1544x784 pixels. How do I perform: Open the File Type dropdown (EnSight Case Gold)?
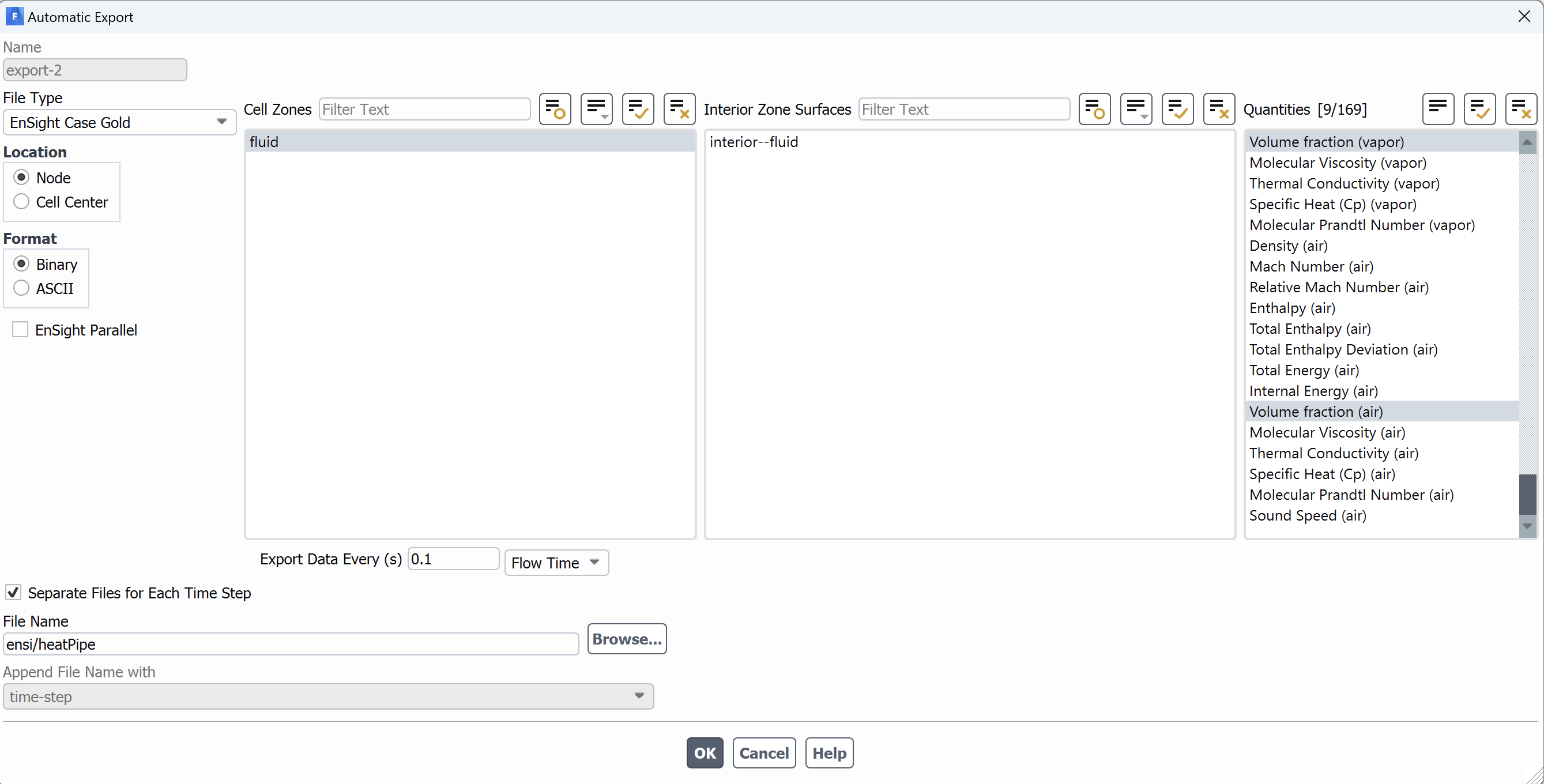tap(120, 122)
